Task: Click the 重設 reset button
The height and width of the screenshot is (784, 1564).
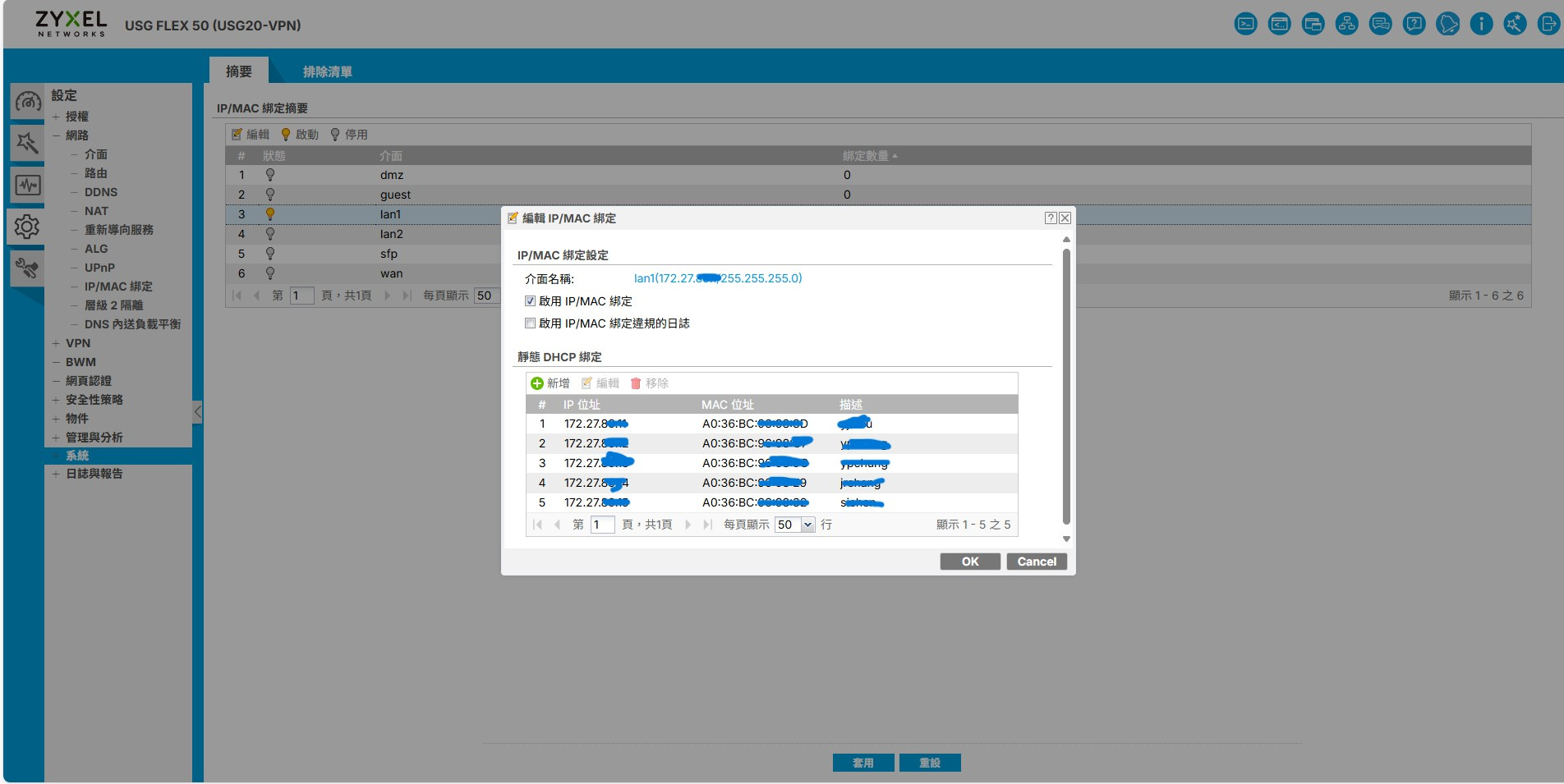Action: coord(930,763)
